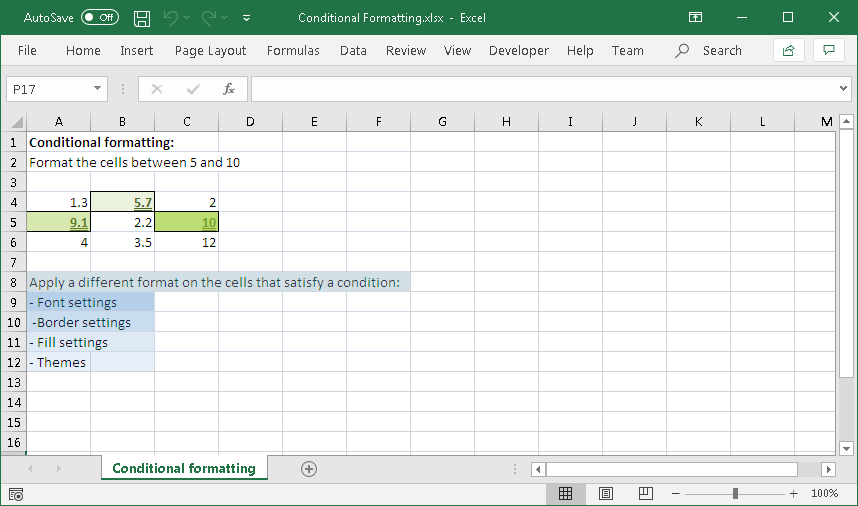Open Customize Quick Access Toolbar dropdown

[x=247, y=18]
